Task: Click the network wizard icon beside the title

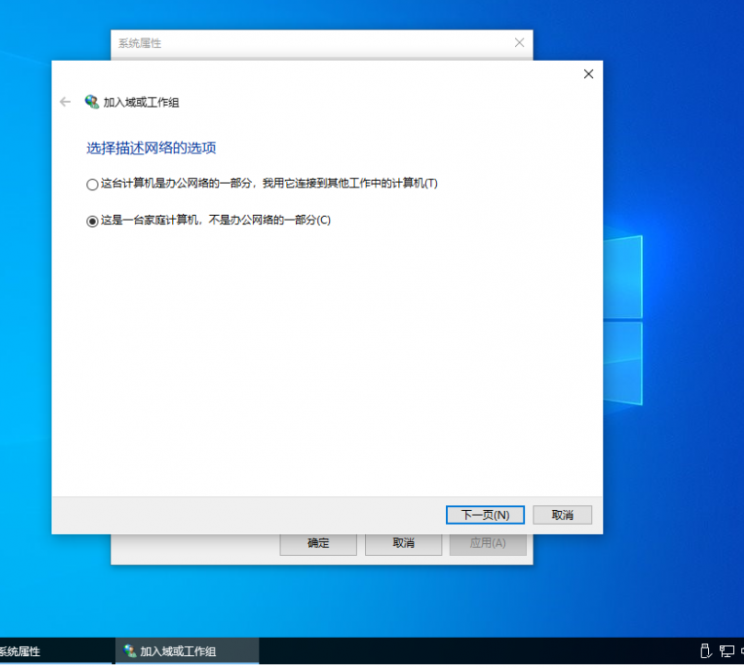Action: coord(92,102)
